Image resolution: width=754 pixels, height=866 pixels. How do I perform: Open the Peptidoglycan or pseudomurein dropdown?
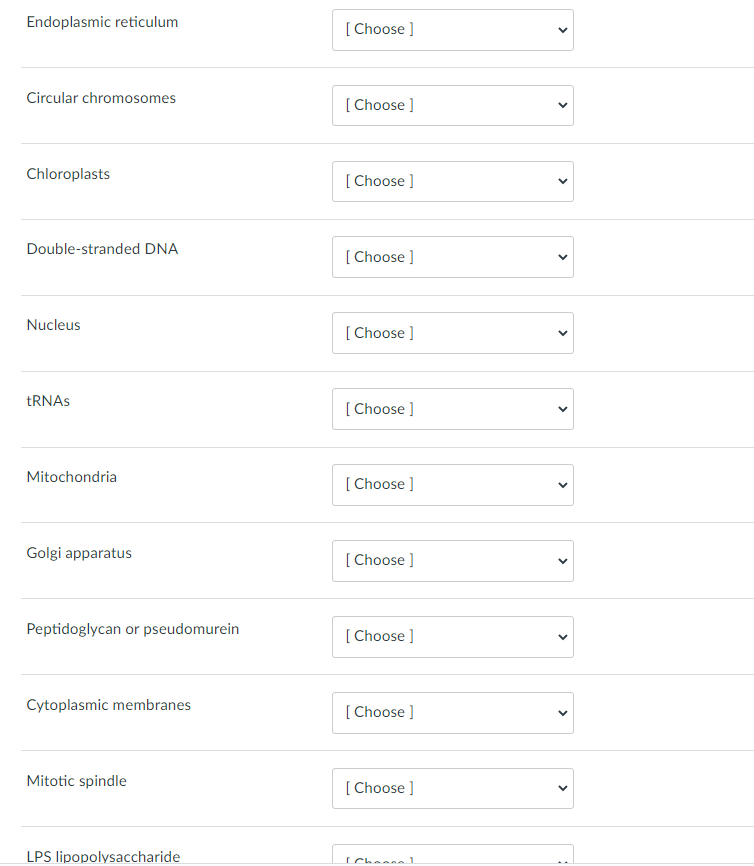point(452,636)
